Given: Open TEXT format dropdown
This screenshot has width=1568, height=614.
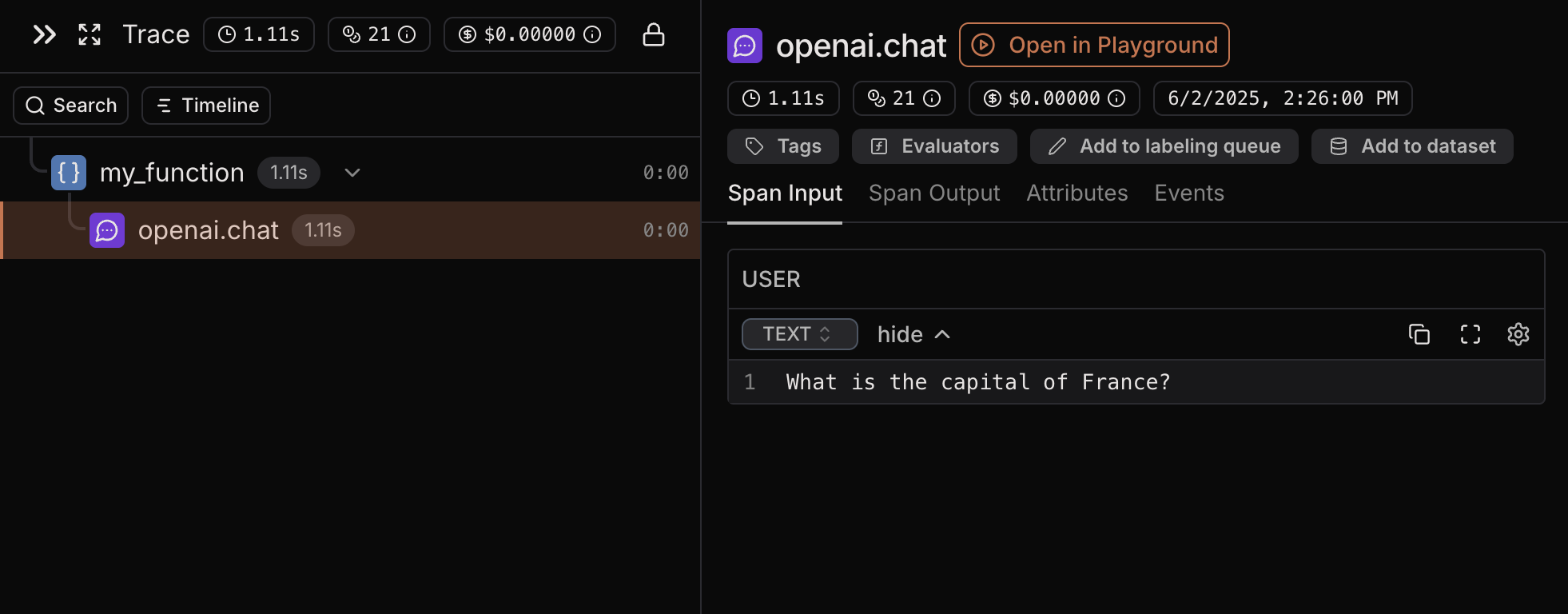Looking at the screenshot, I should point(800,334).
